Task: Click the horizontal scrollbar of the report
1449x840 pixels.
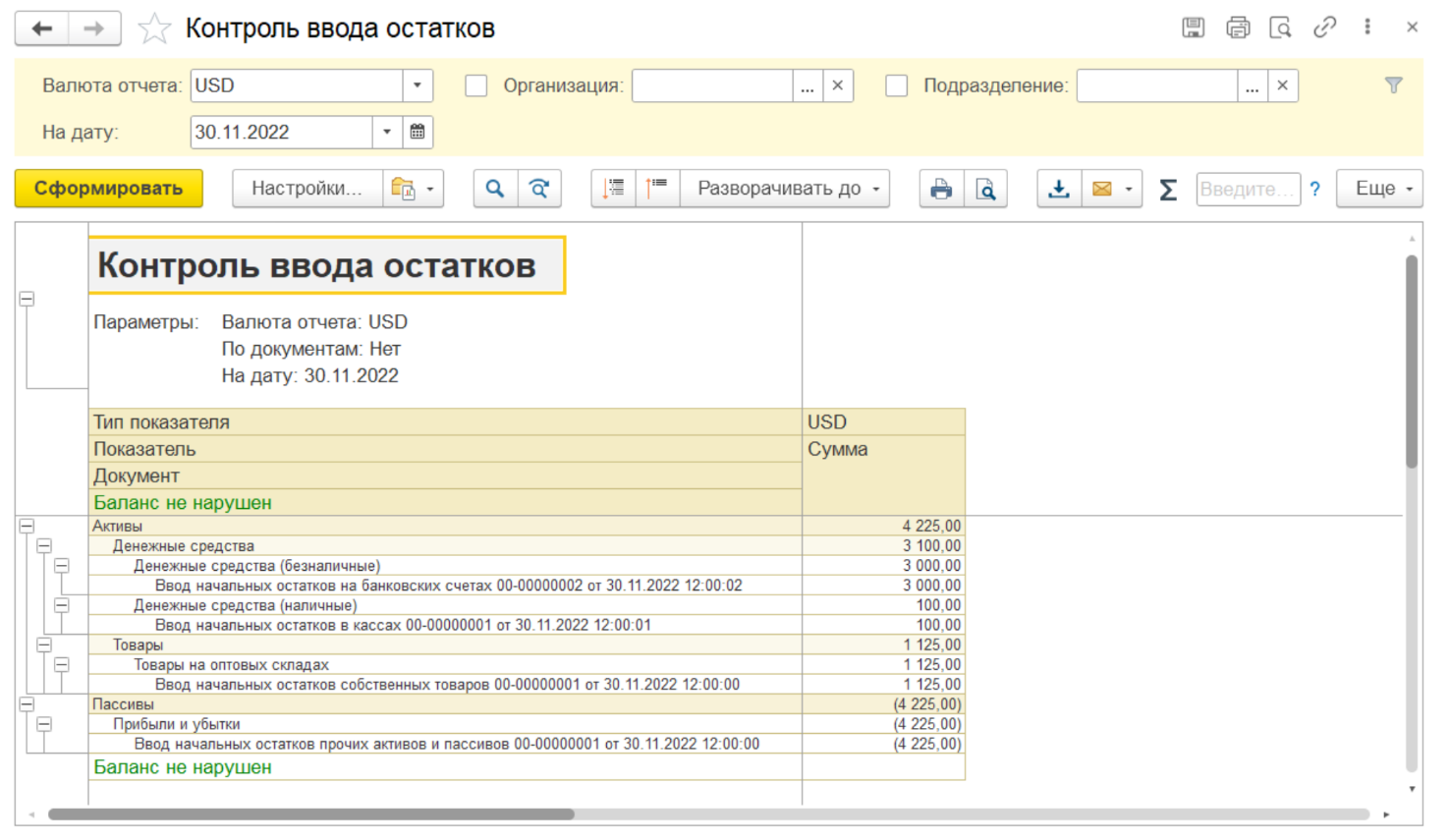Action: [310, 814]
